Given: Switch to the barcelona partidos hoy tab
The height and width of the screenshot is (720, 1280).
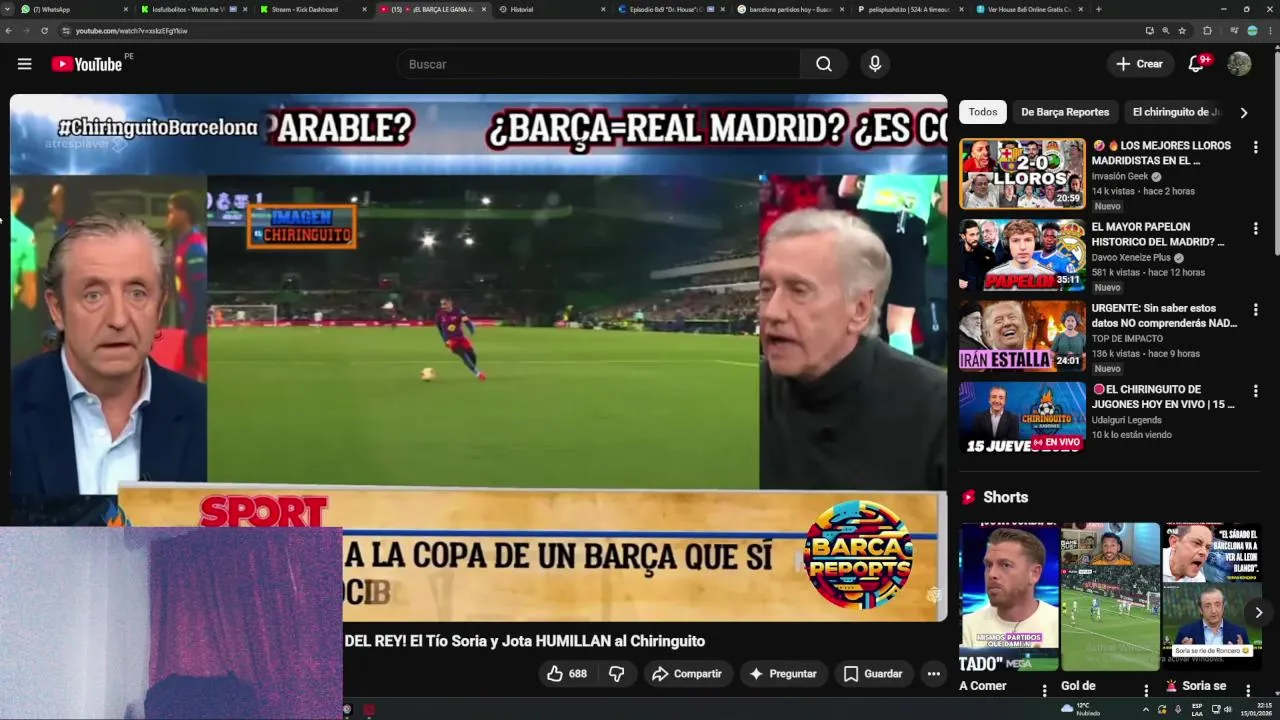Looking at the screenshot, I should click(x=789, y=9).
